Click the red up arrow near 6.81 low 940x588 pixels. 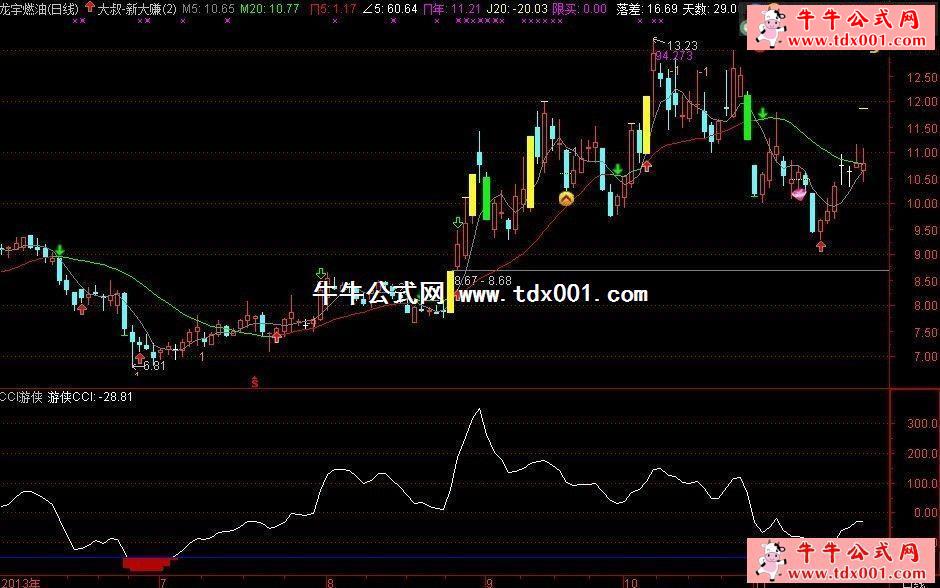[139, 356]
